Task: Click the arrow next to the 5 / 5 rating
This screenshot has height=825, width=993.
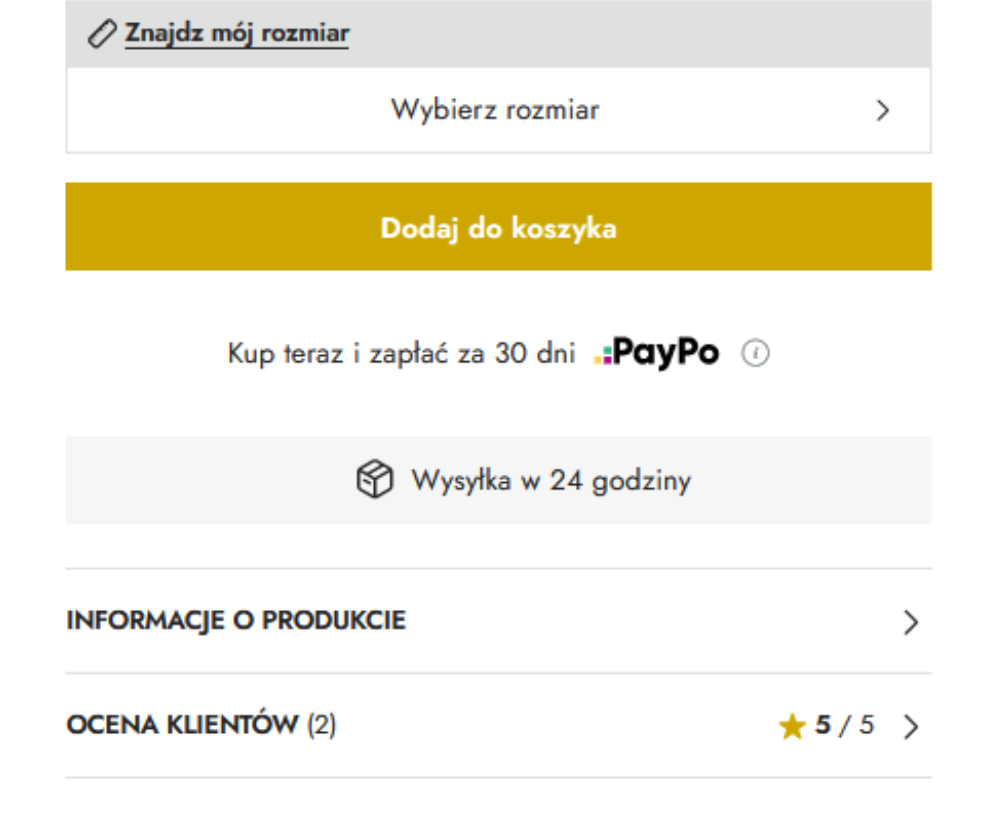Action: tap(911, 727)
